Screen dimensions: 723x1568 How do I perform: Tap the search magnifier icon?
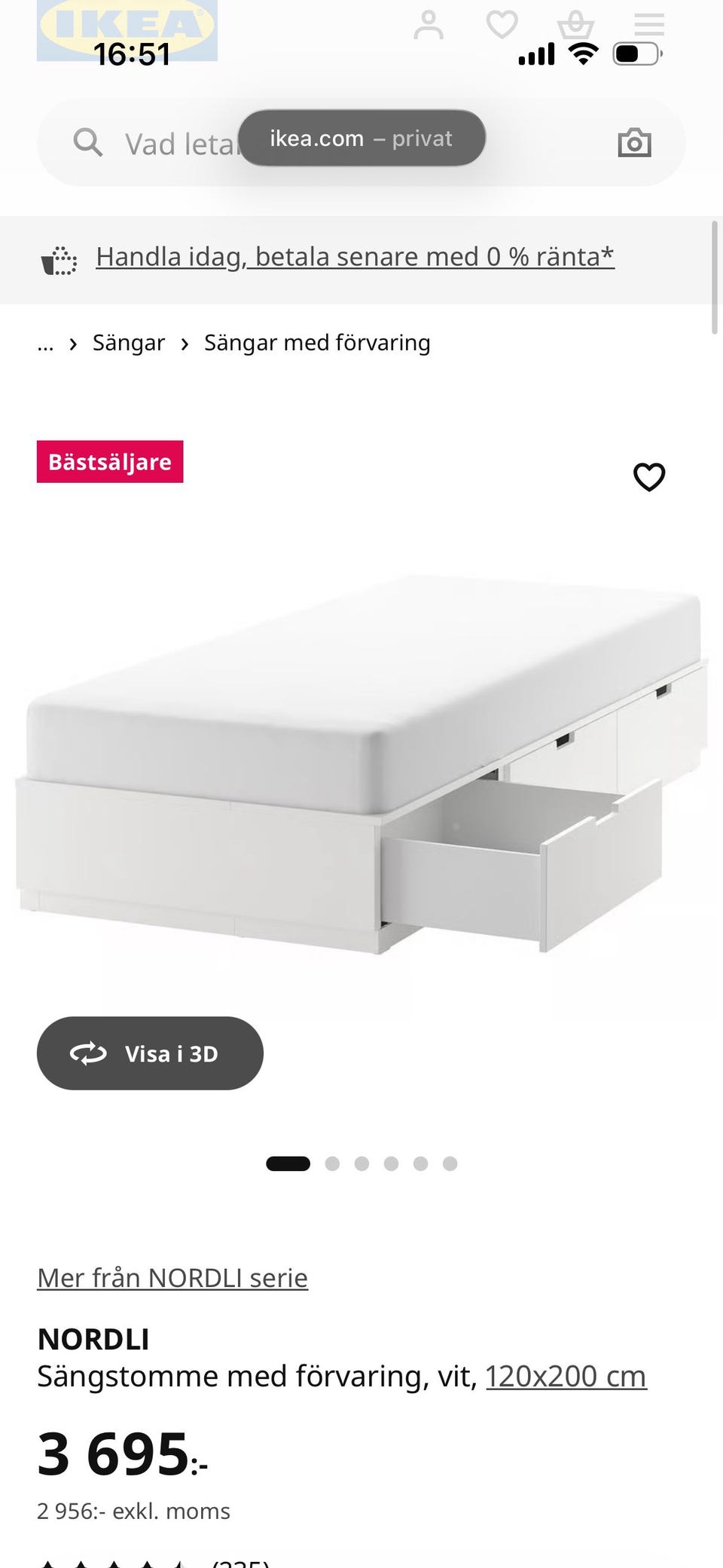tap(87, 142)
